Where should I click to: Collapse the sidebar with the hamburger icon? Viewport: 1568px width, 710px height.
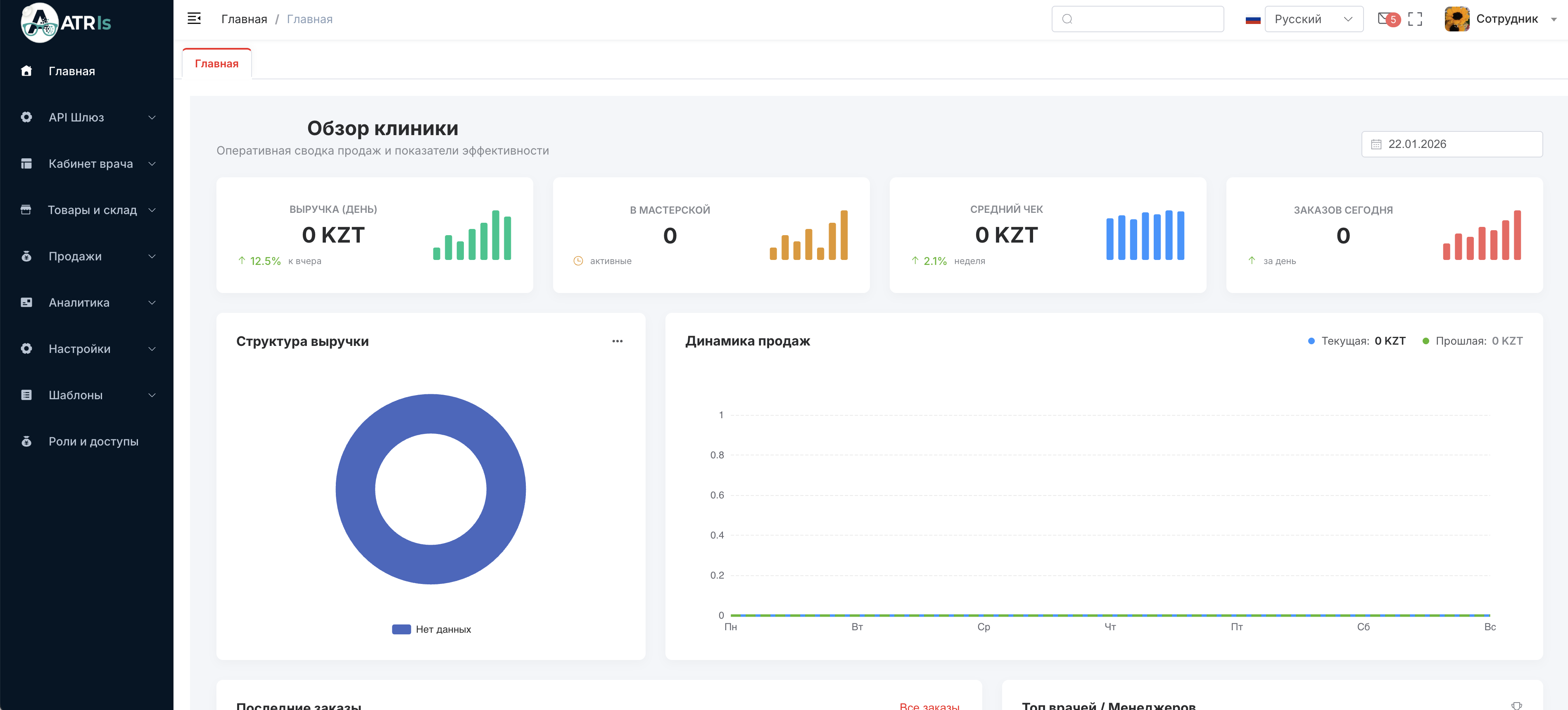(x=194, y=18)
